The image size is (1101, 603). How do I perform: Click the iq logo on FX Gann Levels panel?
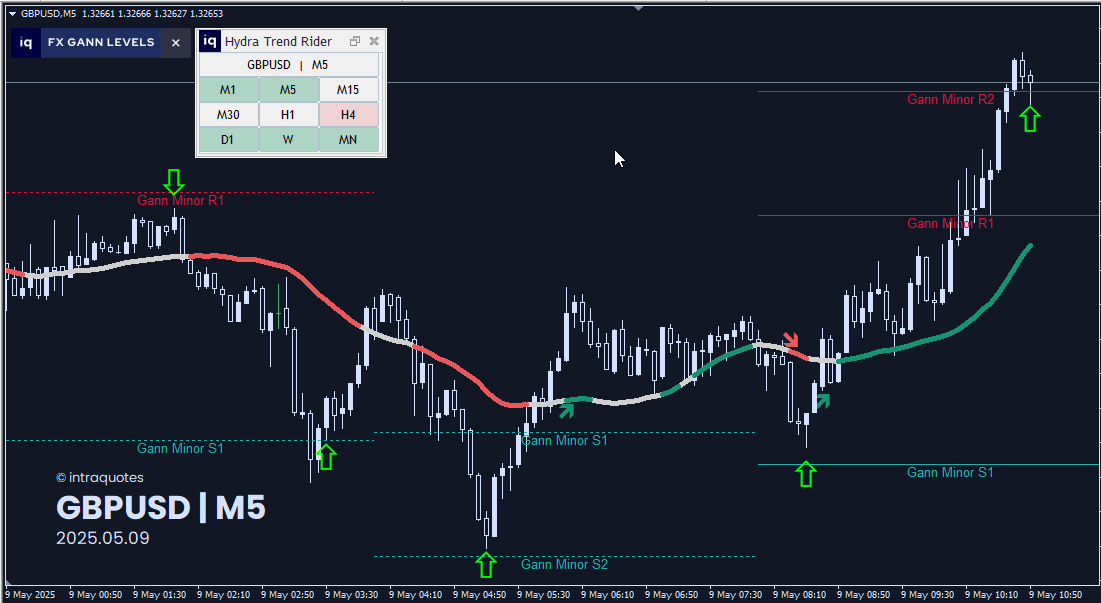tap(25, 43)
